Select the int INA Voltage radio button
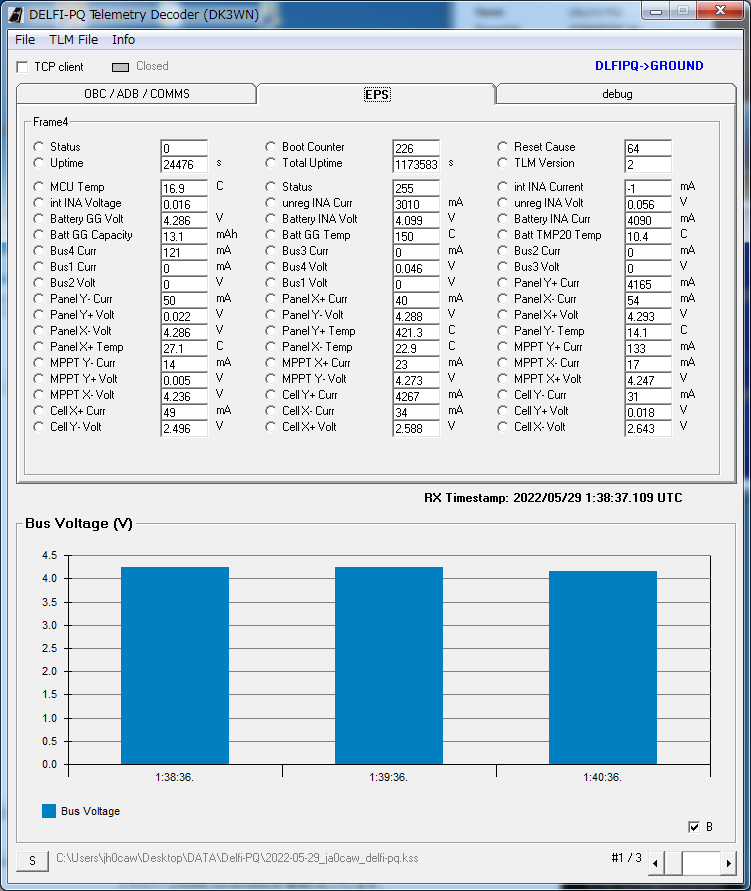The height and width of the screenshot is (891, 751). 38,202
